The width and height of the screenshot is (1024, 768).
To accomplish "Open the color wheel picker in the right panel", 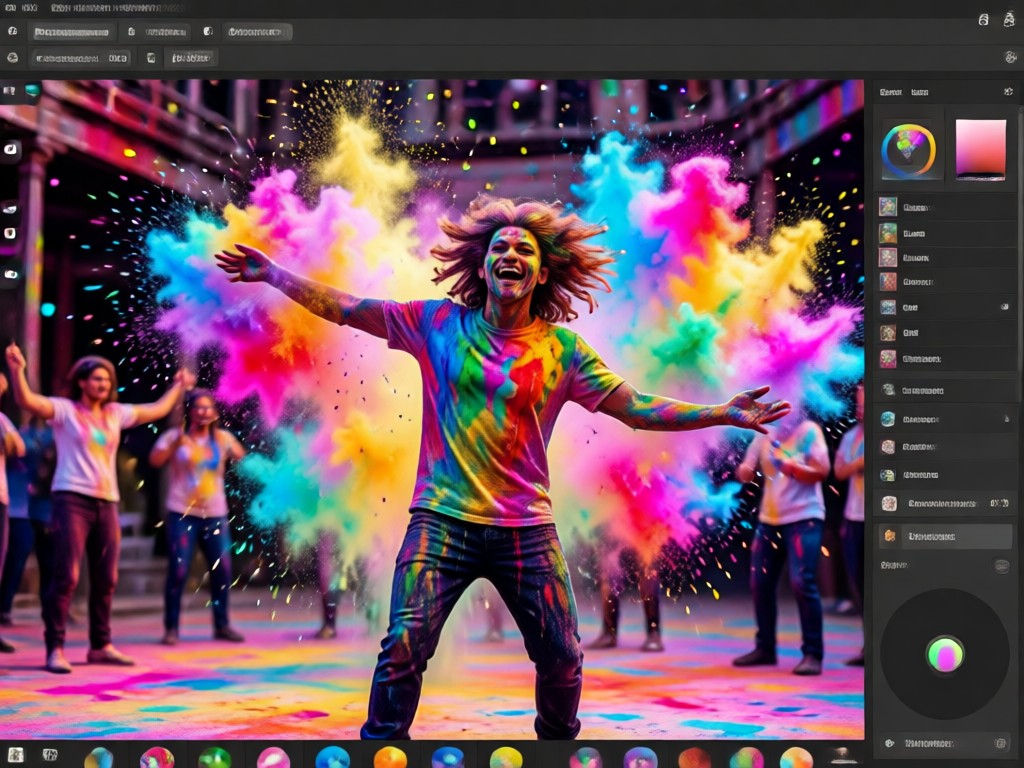I will [x=909, y=150].
